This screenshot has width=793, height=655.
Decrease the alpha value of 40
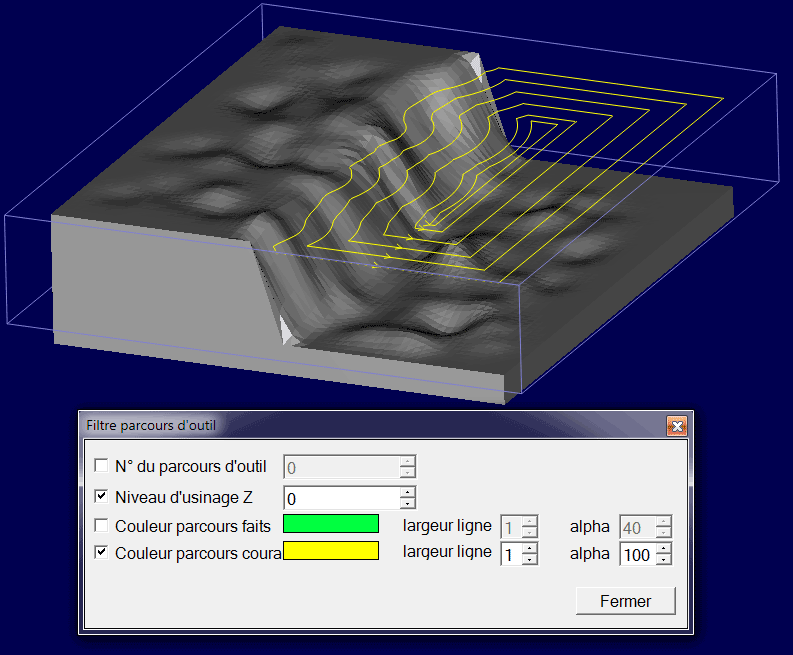(x=664, y=533)
